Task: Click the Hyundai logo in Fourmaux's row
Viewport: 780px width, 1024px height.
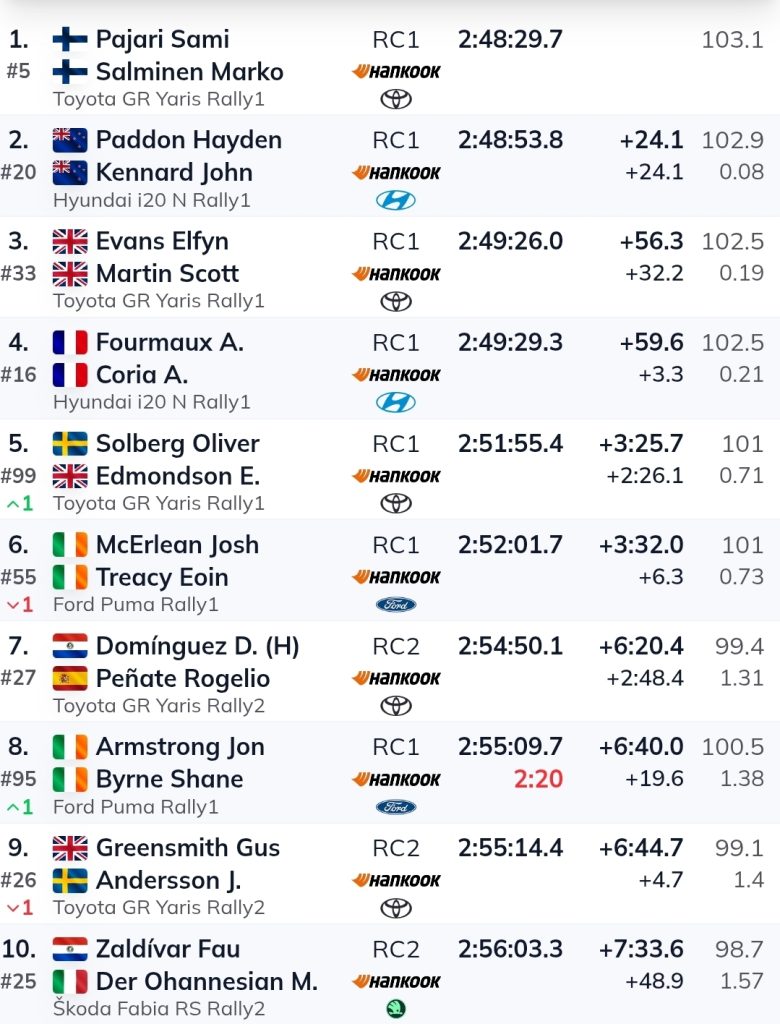Action: [x=396, y=402]
